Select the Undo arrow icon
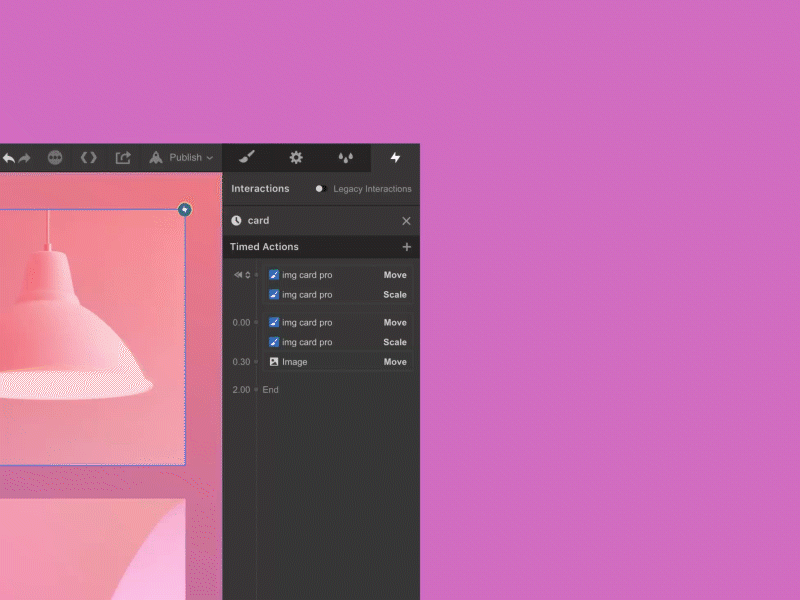Viewport: 800px width, 600px height. click(11, 158)
